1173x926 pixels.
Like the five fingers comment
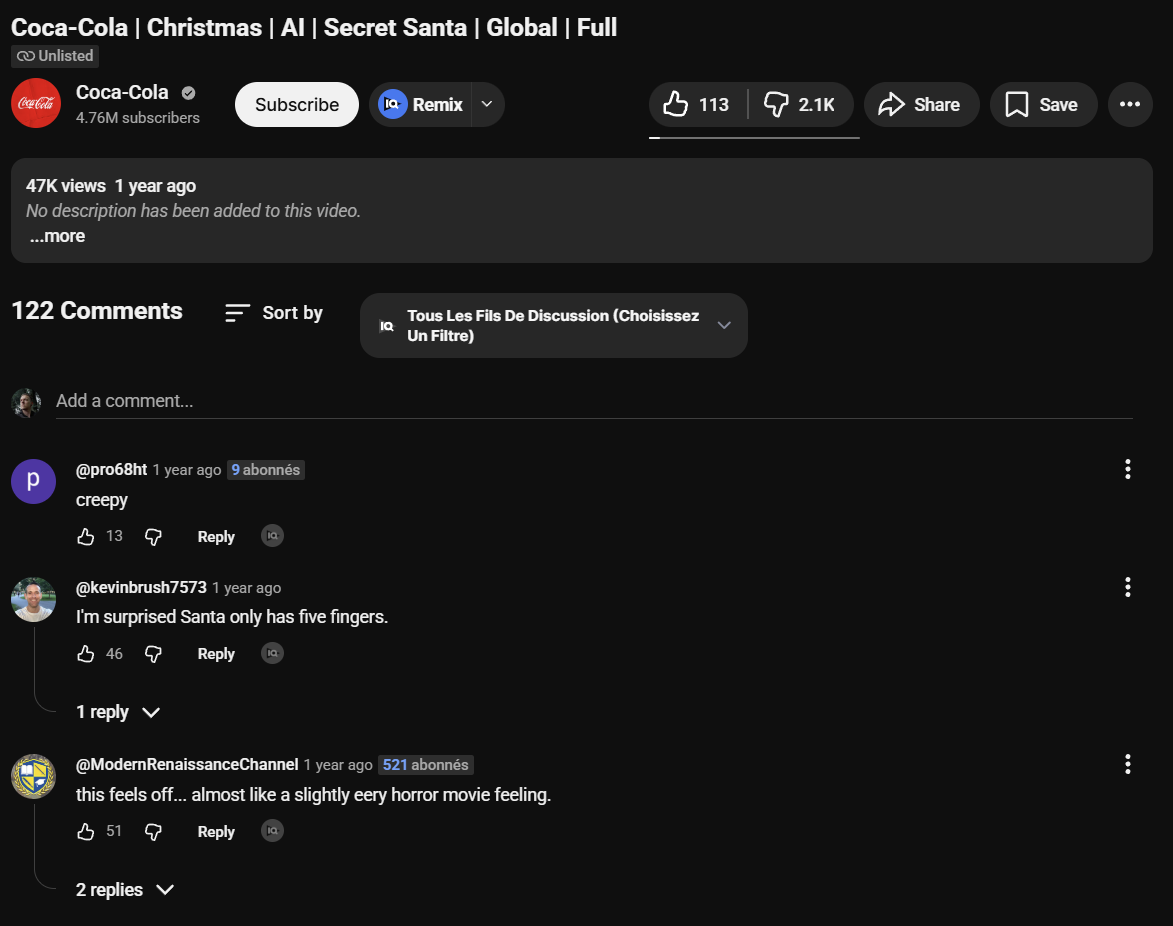[x=86, y=654]
